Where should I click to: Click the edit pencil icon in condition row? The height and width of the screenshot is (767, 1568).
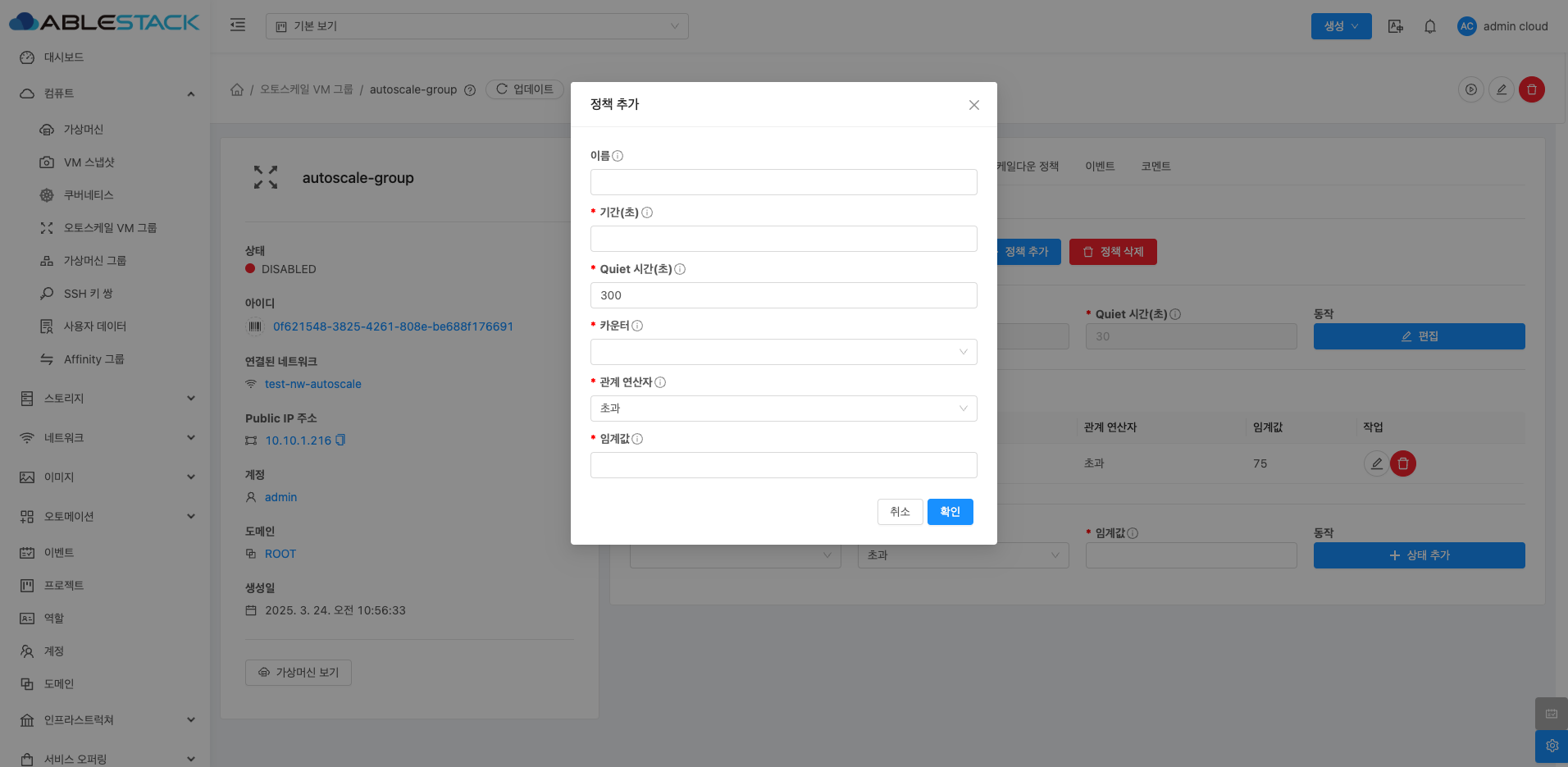coord(1376,463)
